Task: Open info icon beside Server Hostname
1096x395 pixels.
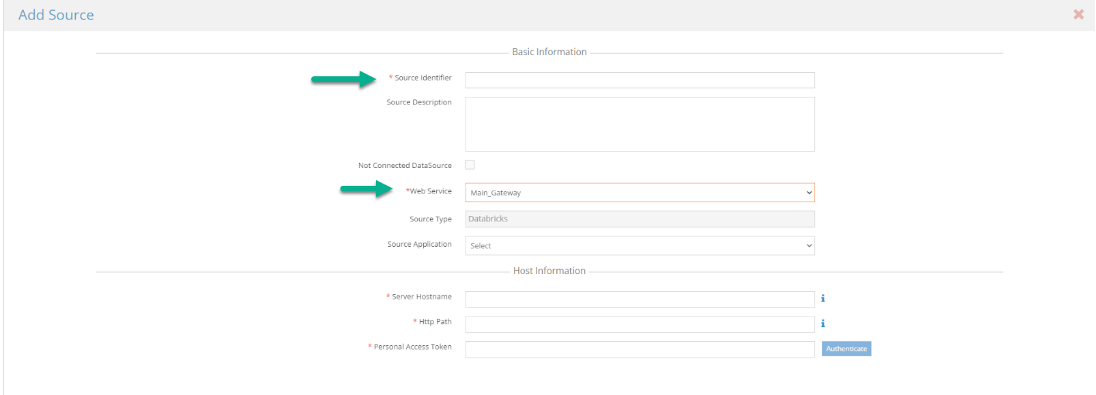Action: pyautogui.click(x=823, y=299)
